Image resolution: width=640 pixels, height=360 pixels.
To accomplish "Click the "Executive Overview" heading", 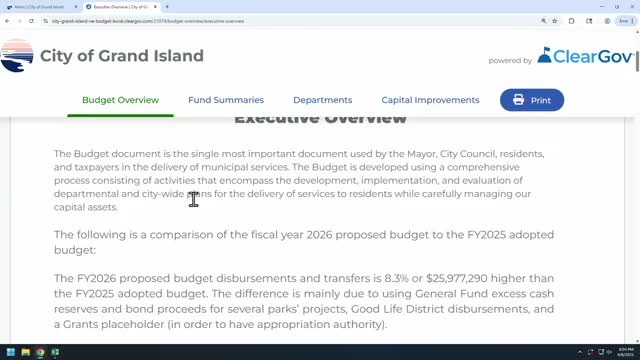I will coord(320,120).
